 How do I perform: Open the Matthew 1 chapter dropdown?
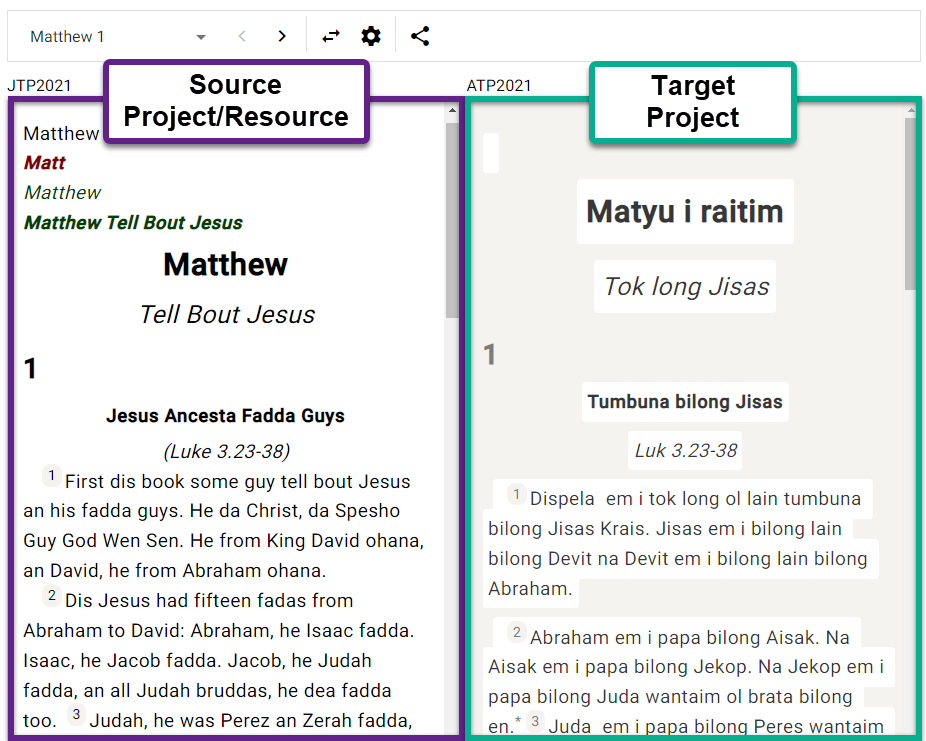[x=118, y=37]
